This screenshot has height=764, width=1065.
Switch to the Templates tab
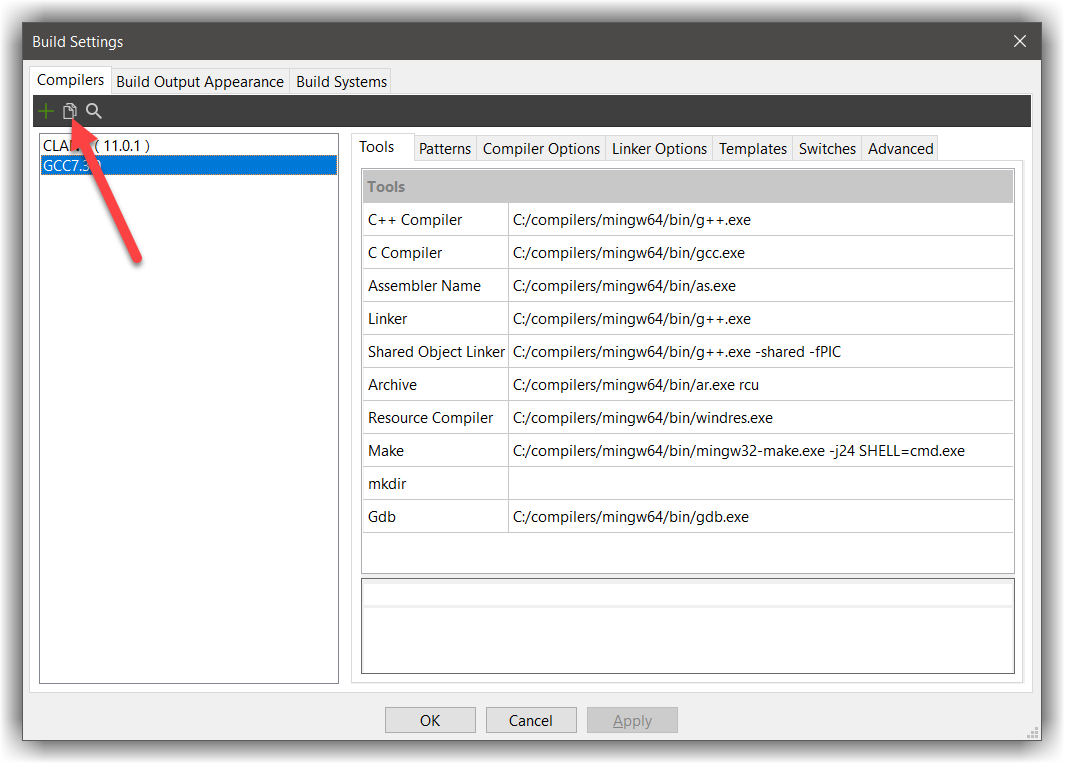[752, 148]
